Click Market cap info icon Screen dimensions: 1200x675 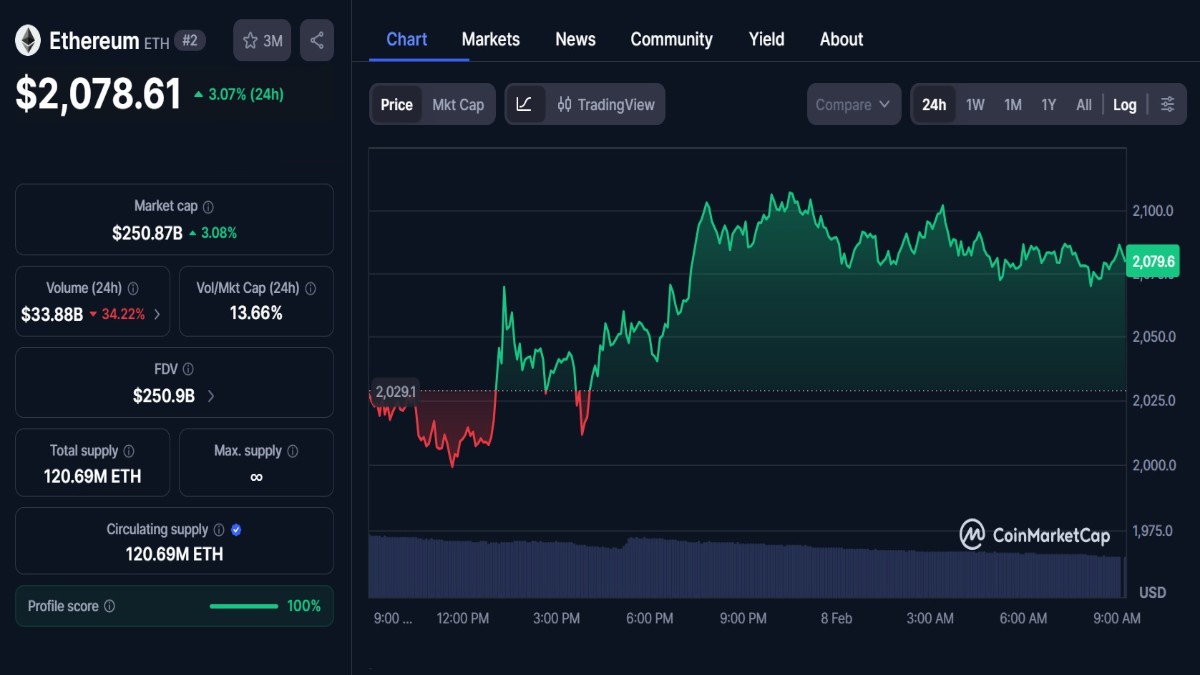(x=208, y=207)
